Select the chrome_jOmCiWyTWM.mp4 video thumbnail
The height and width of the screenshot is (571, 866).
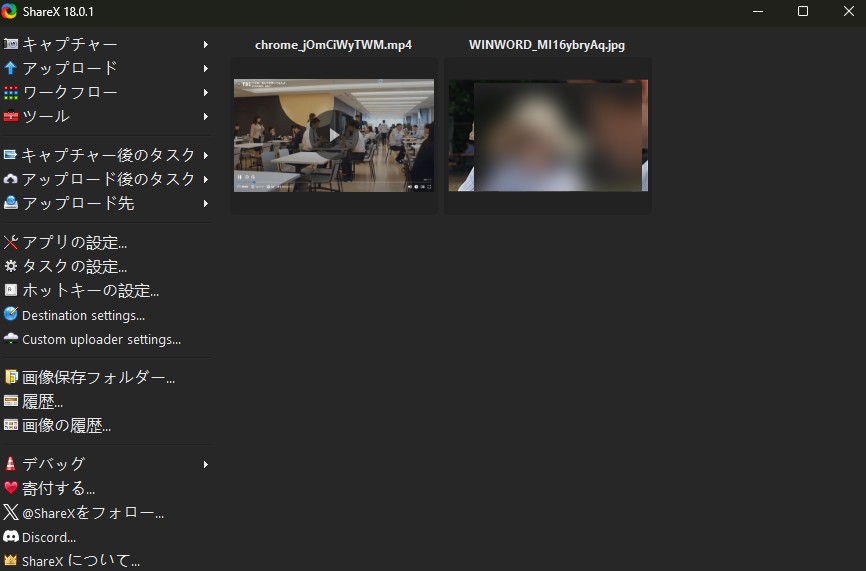pyautogui.click(x=334, y=135)
